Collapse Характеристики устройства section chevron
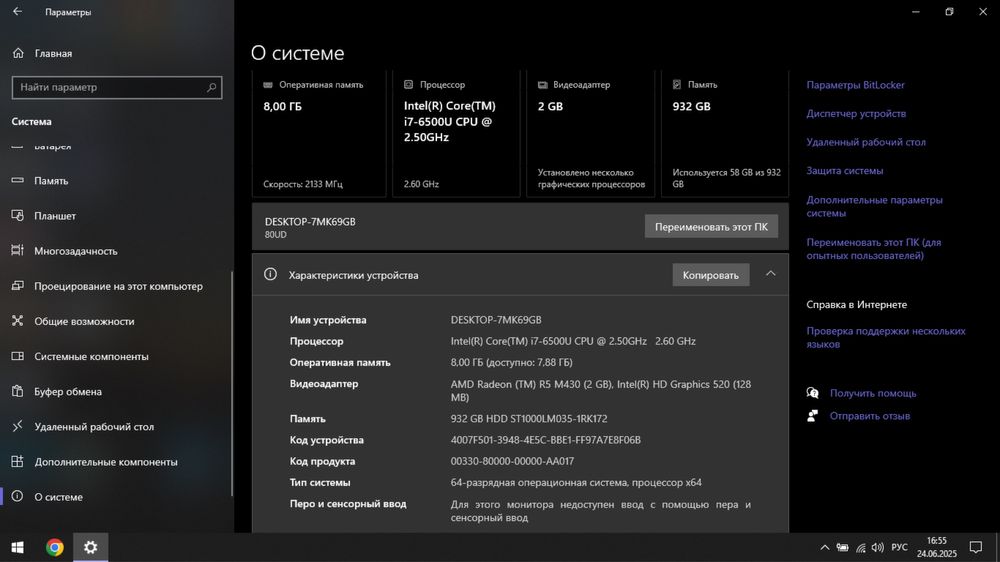1000x562 pixels. click(770, 274)
